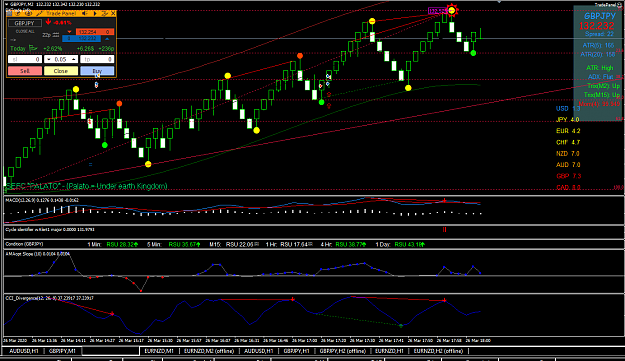Click the large GBPJPY dashboard title
This screenshot has width=625, height=361.
pyautogui.click(x=600, y=16)
